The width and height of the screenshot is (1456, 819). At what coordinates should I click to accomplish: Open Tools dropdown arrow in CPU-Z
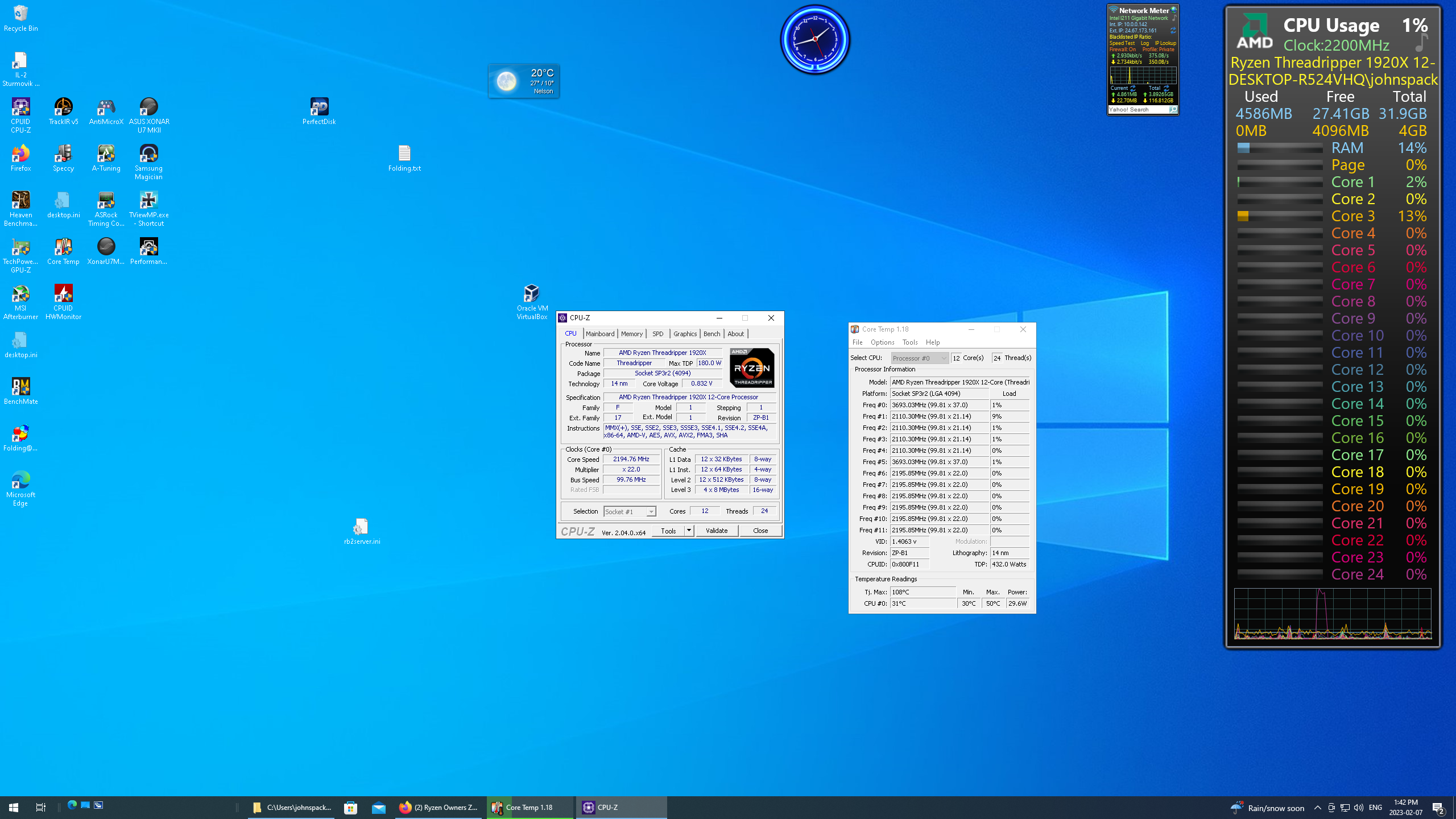689,531
